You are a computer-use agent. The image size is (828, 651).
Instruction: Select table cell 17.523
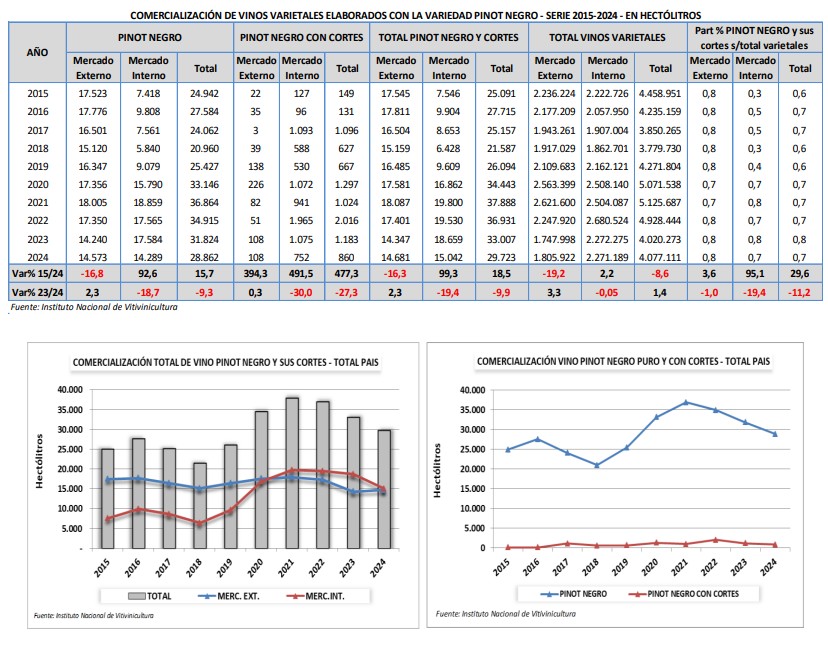tap(93, 93)
